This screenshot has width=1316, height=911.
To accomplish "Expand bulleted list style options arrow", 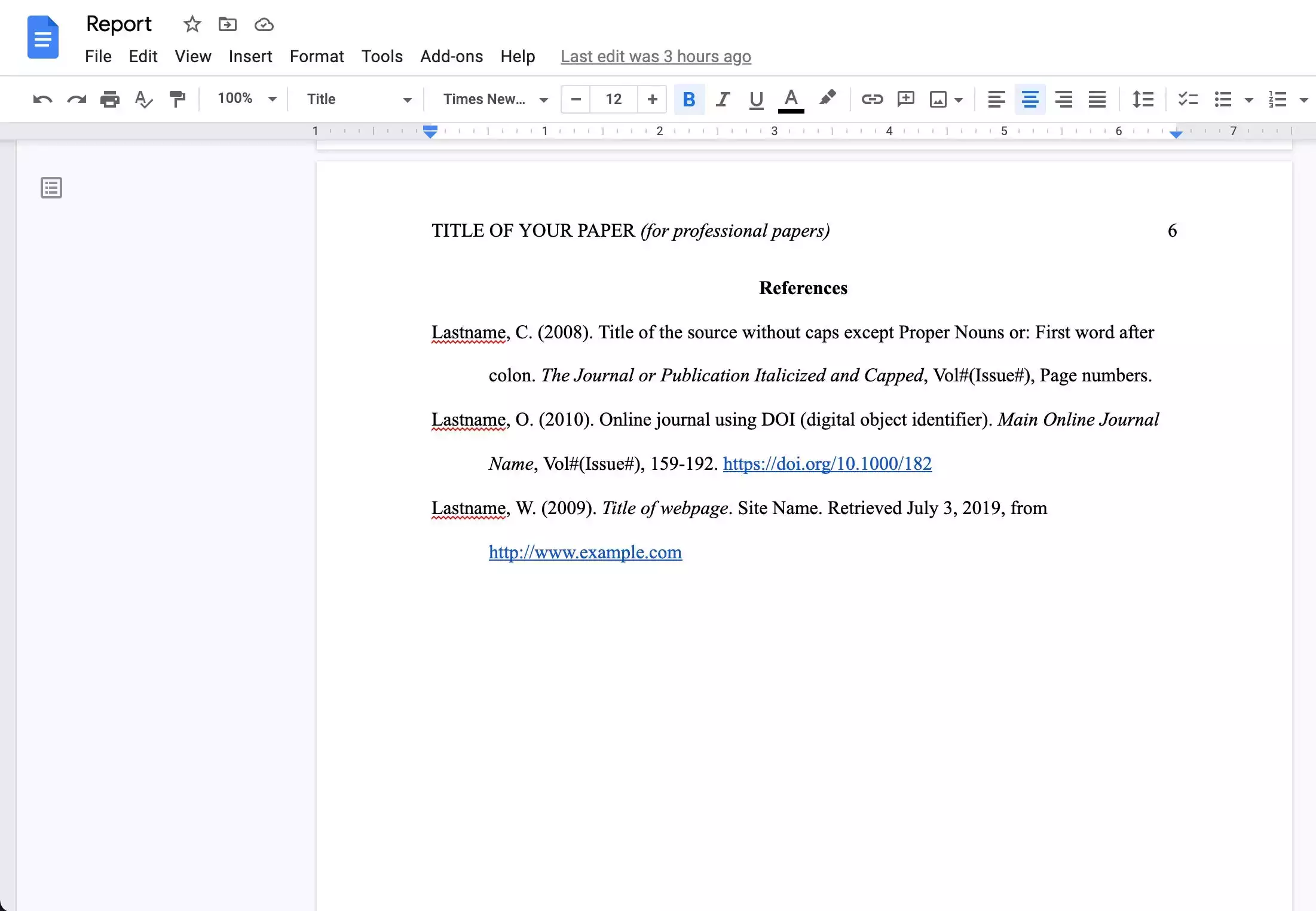I will click(1249, 100).
